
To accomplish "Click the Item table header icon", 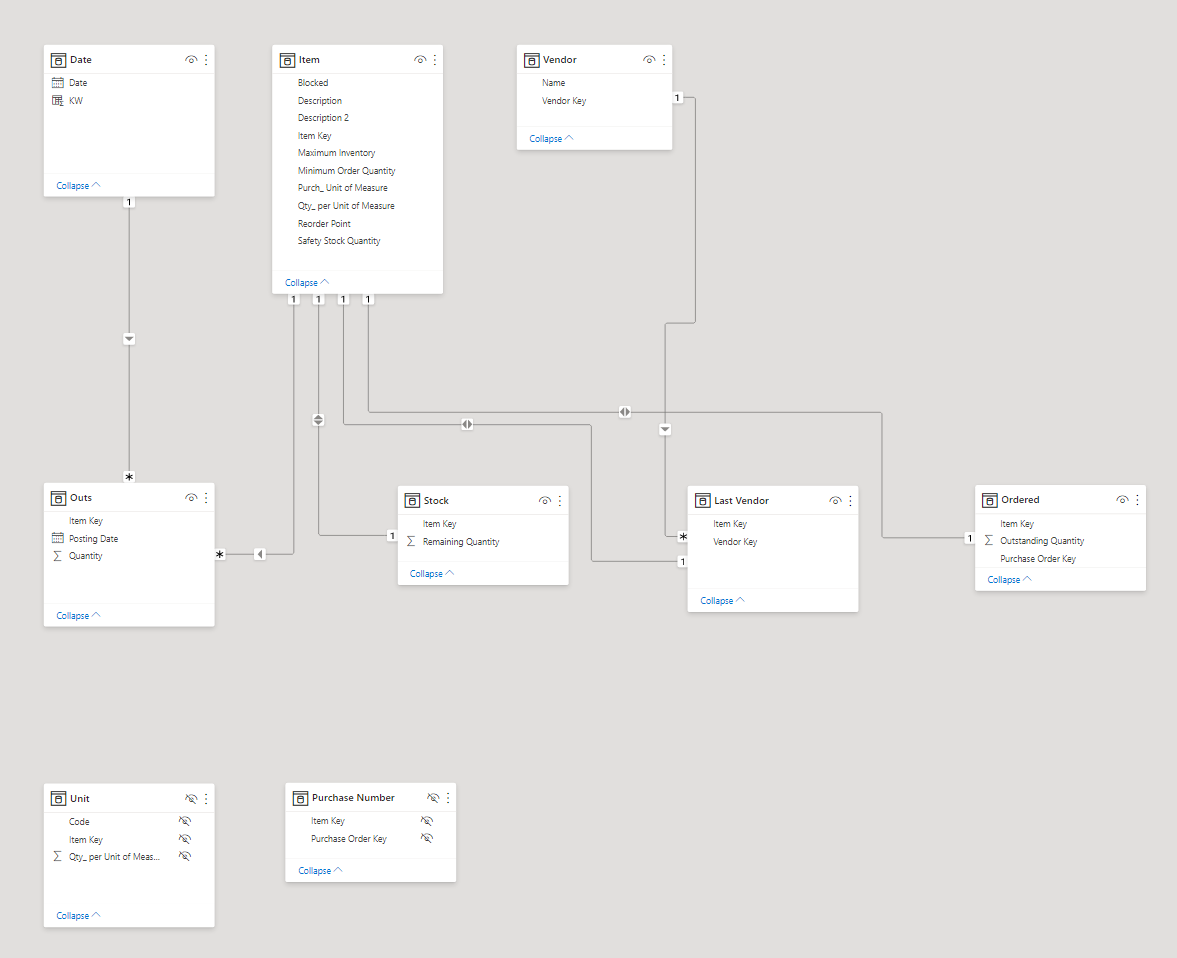I will [287, 60].
